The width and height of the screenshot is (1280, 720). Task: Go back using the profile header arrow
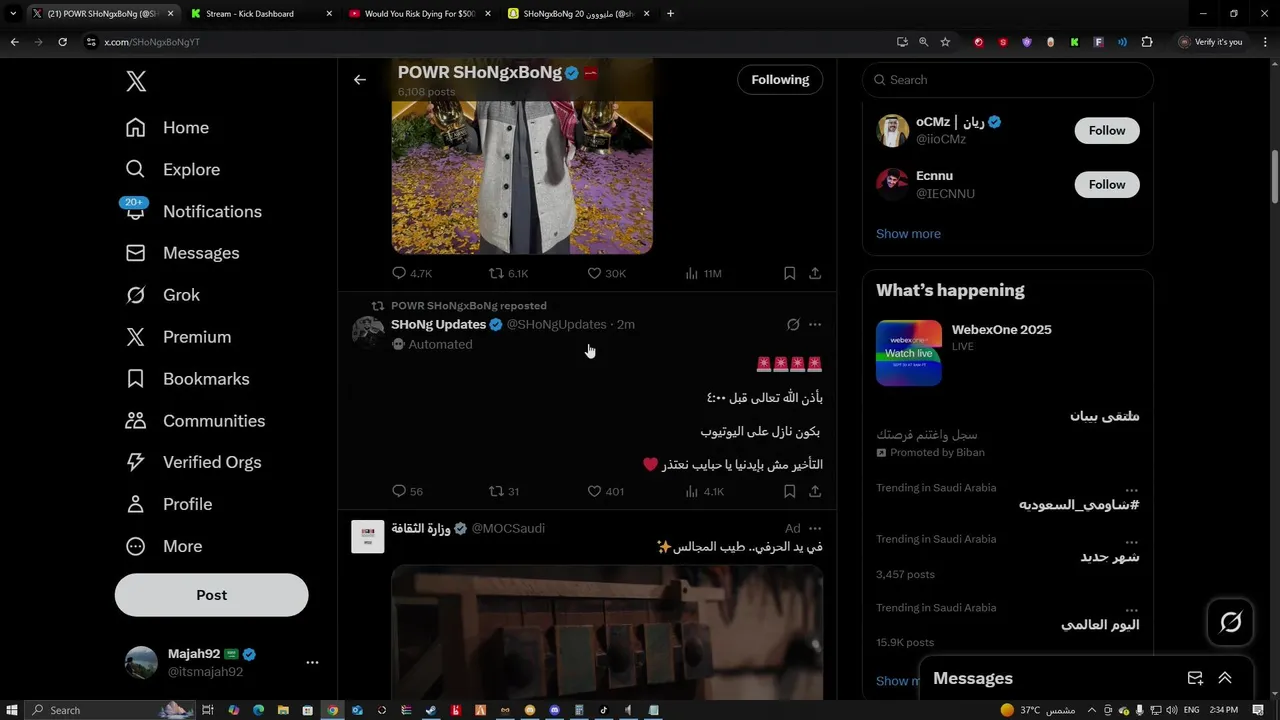pos(360,80)
